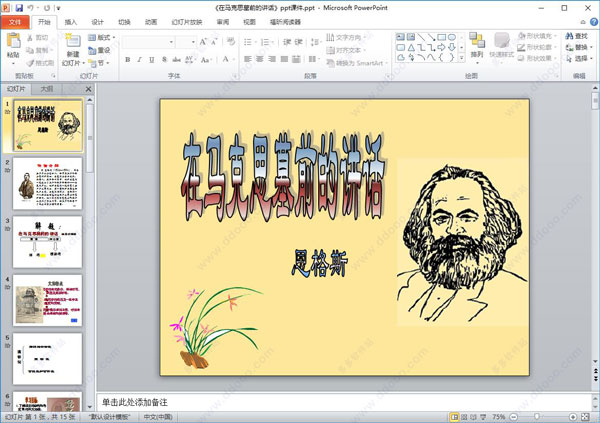Viewport: 600px width, 423px height.
Task: Select the Oval shape in gallery
Action: [x=452, y=37]
